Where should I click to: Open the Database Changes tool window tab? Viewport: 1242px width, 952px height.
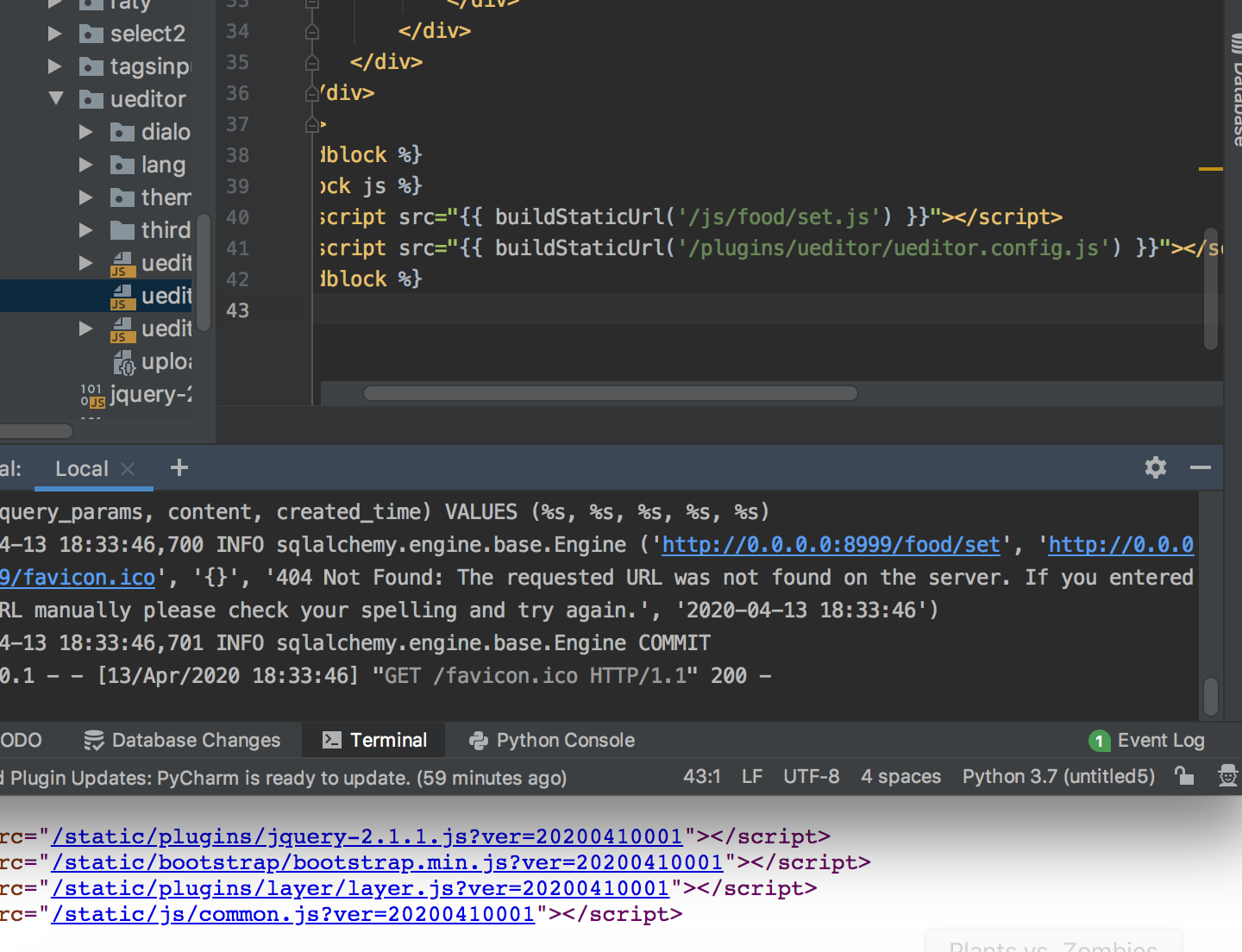coord(182,740)
